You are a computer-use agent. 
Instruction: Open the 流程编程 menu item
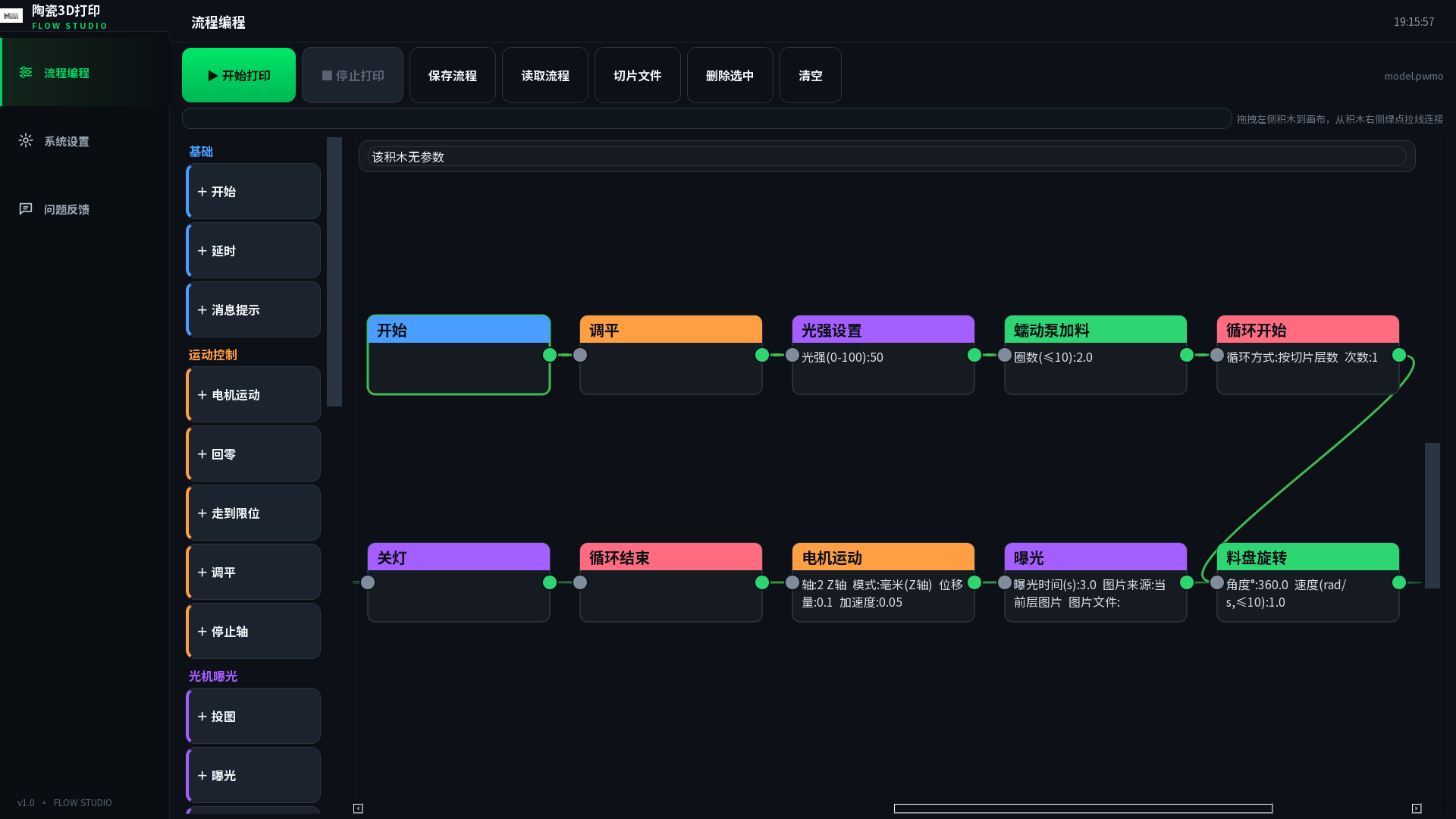tap(85, 72)
